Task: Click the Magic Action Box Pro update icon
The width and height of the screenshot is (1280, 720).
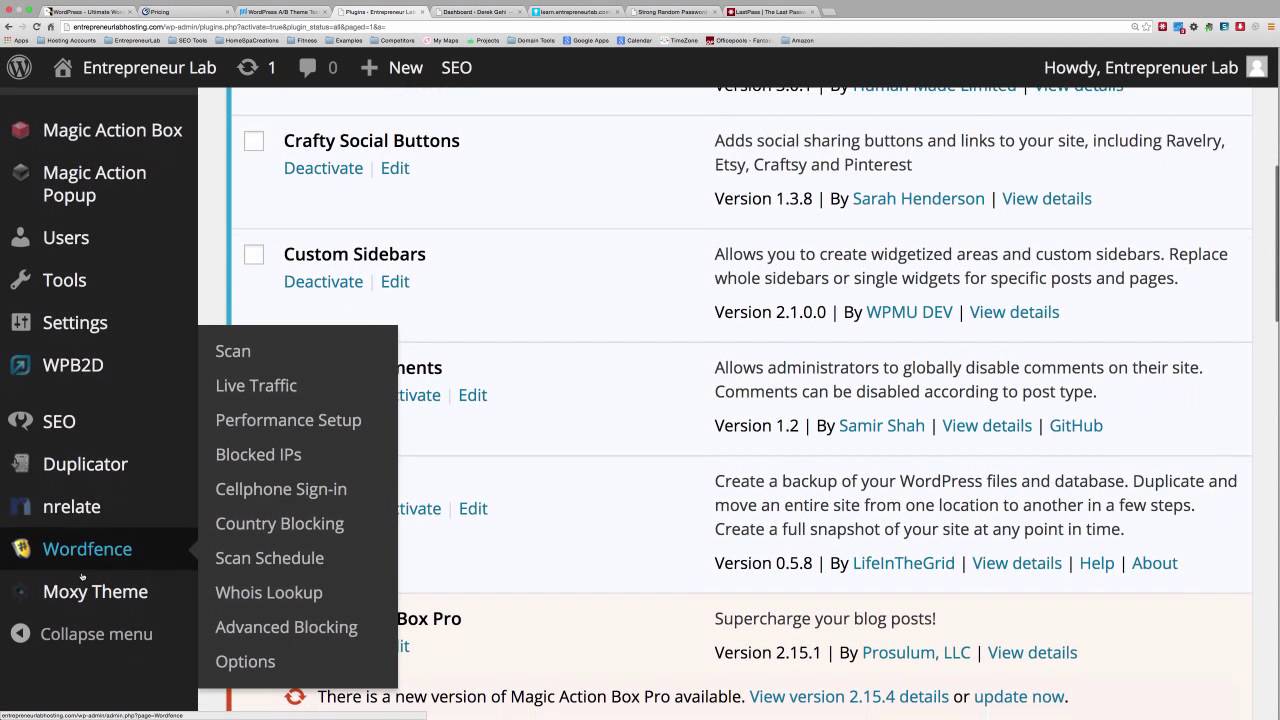Action: pos(295,696)
